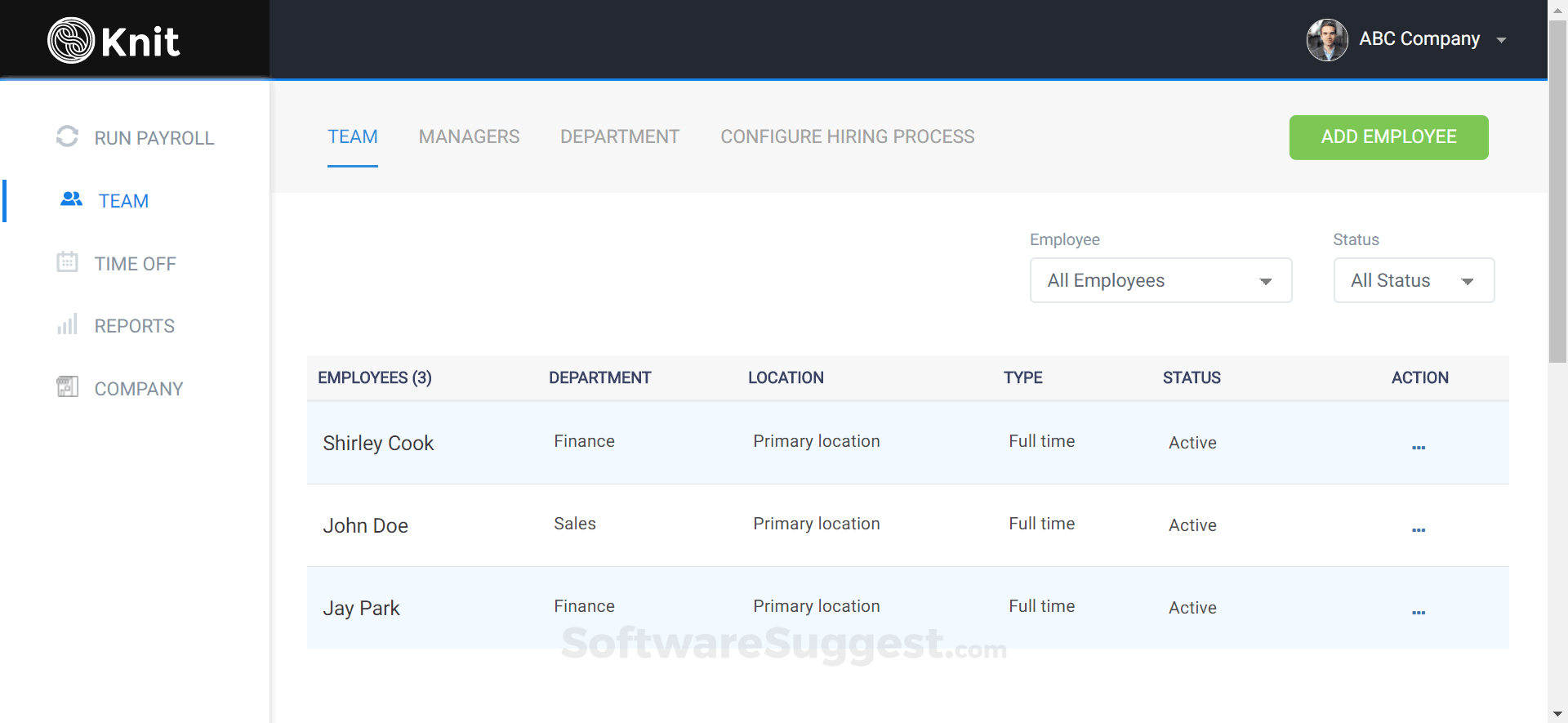Switch to the Department tab

coord(619,136)
